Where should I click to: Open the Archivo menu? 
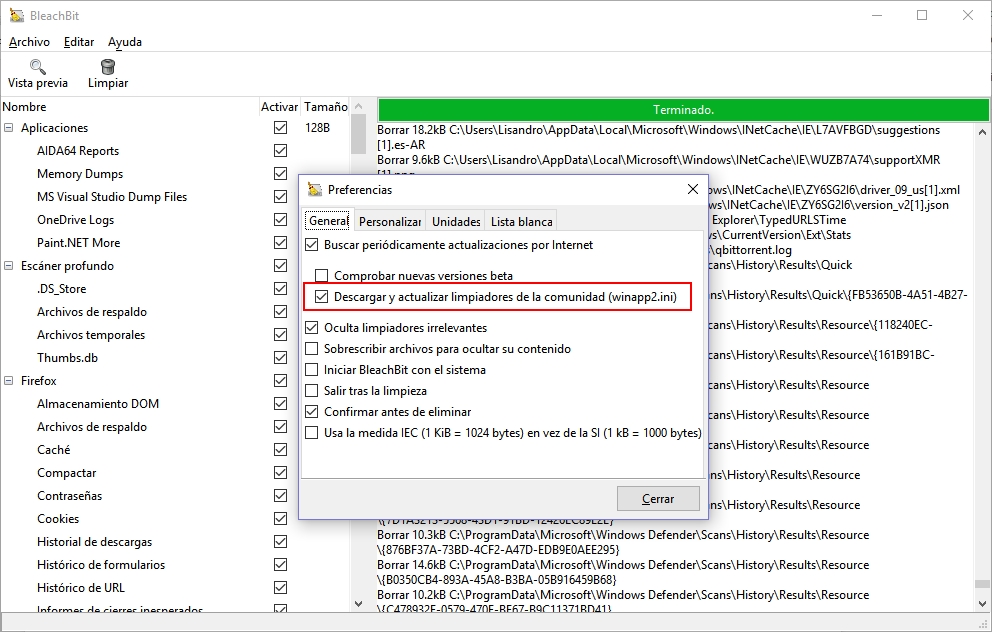coord(29,42)
